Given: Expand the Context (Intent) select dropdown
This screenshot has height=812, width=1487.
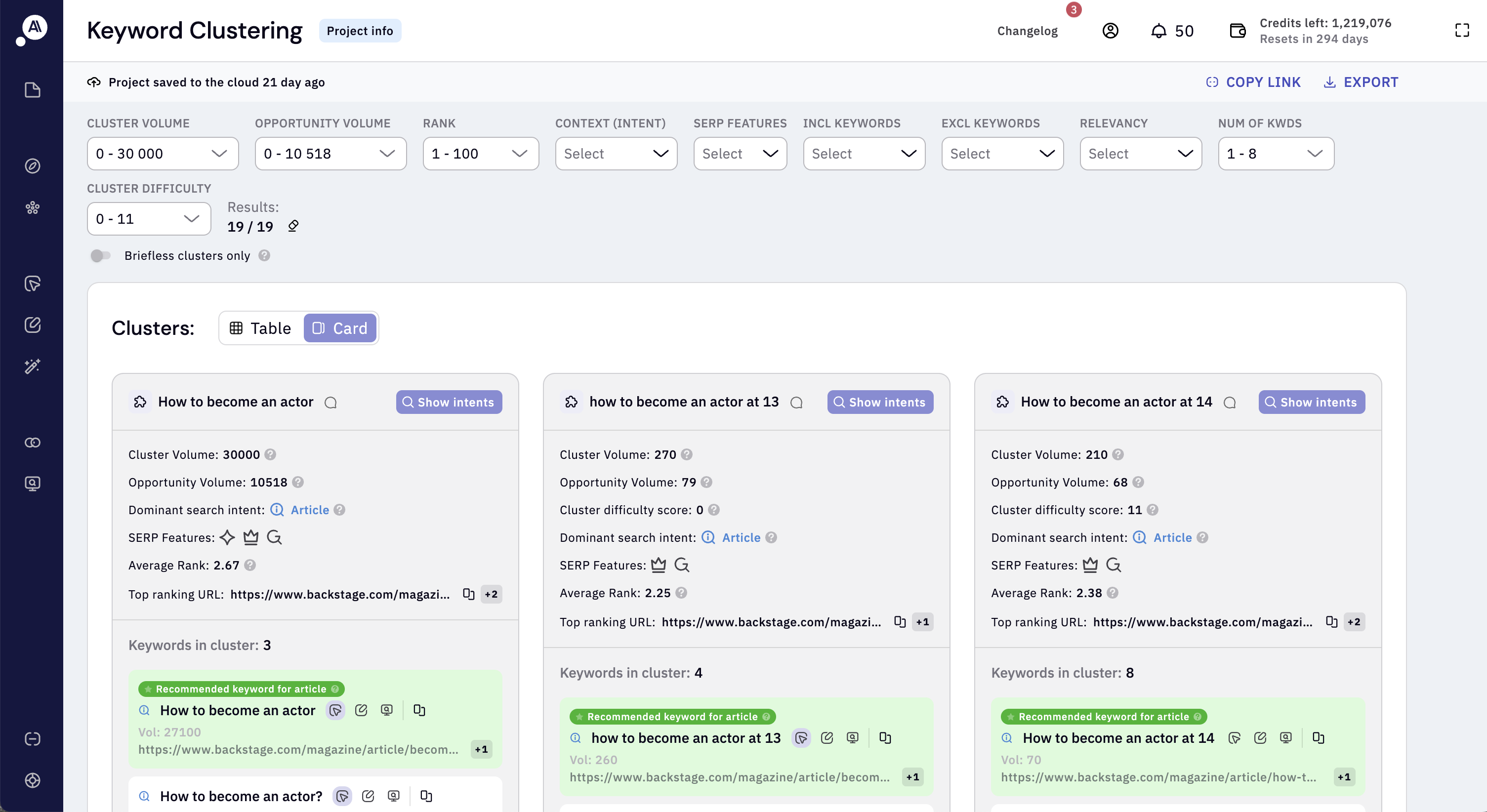Looking at the screenshot, I should click(616, 154).
